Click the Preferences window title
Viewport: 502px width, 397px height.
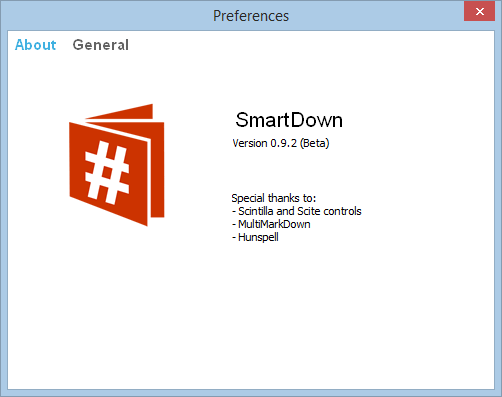pos(251,16)
